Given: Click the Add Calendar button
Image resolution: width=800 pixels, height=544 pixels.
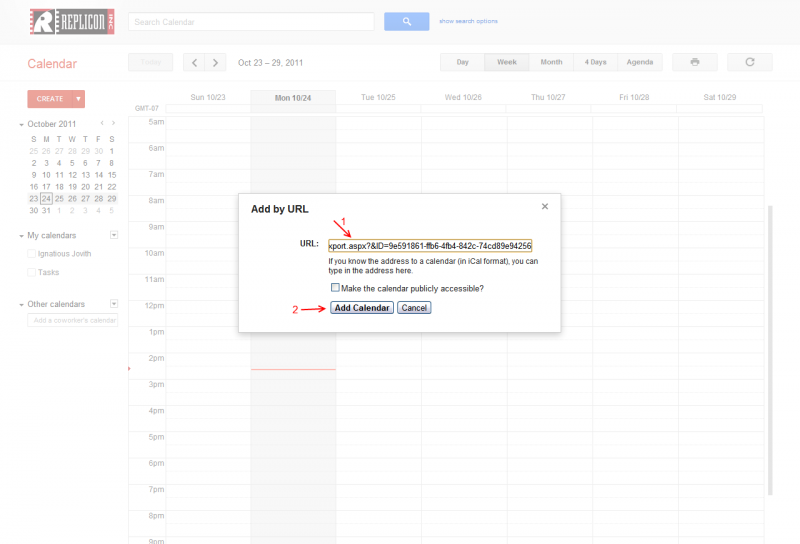Looking at the screenshot, I should 362,308.
